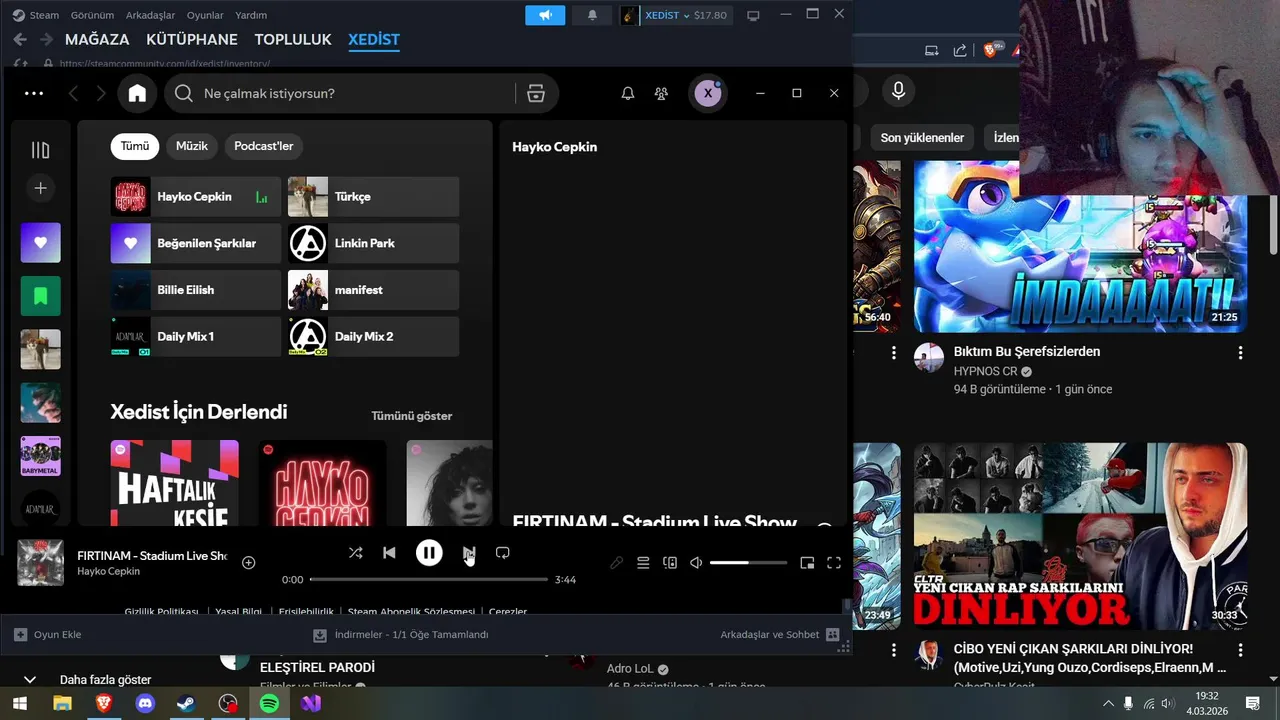Open Spotify friend activity icon

point(661,93)
